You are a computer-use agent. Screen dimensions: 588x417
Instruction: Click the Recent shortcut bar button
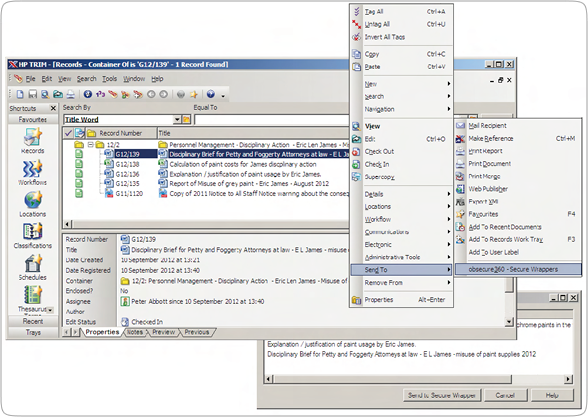click(x=33, y=321)
